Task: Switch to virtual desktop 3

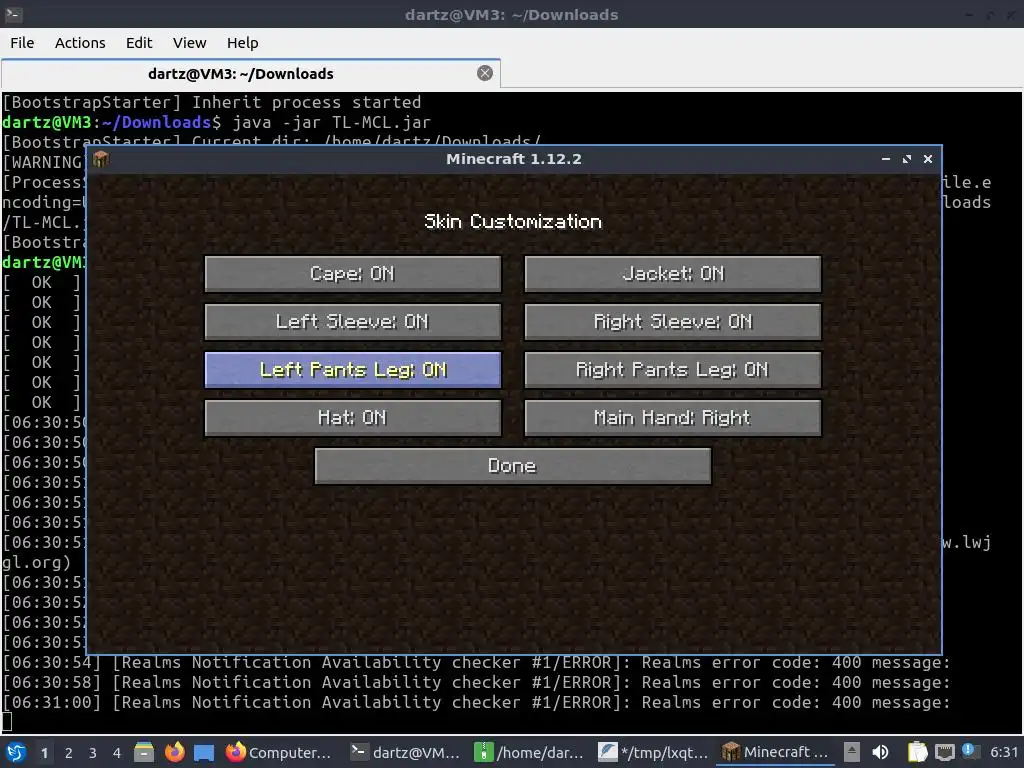Action: pyautogui.click(x=93, y=753)
